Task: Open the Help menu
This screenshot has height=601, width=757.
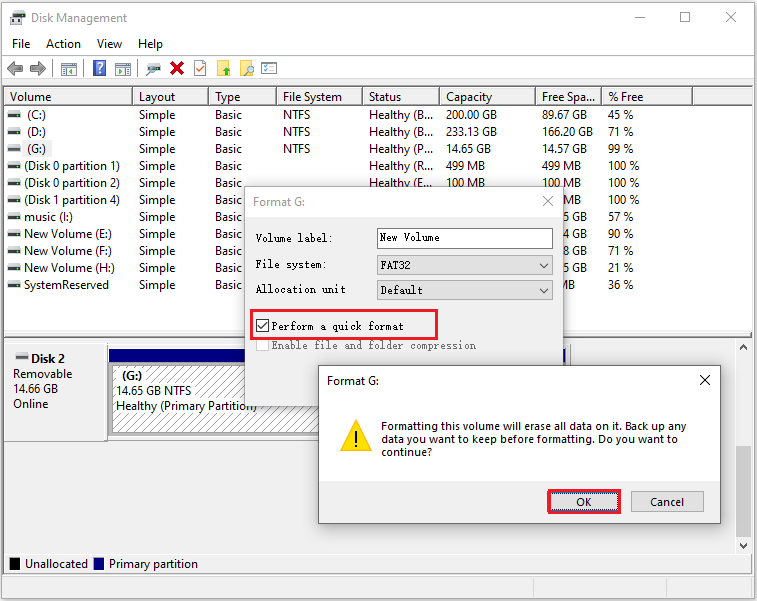Action: pyautogui.click(x=150, y=44)
